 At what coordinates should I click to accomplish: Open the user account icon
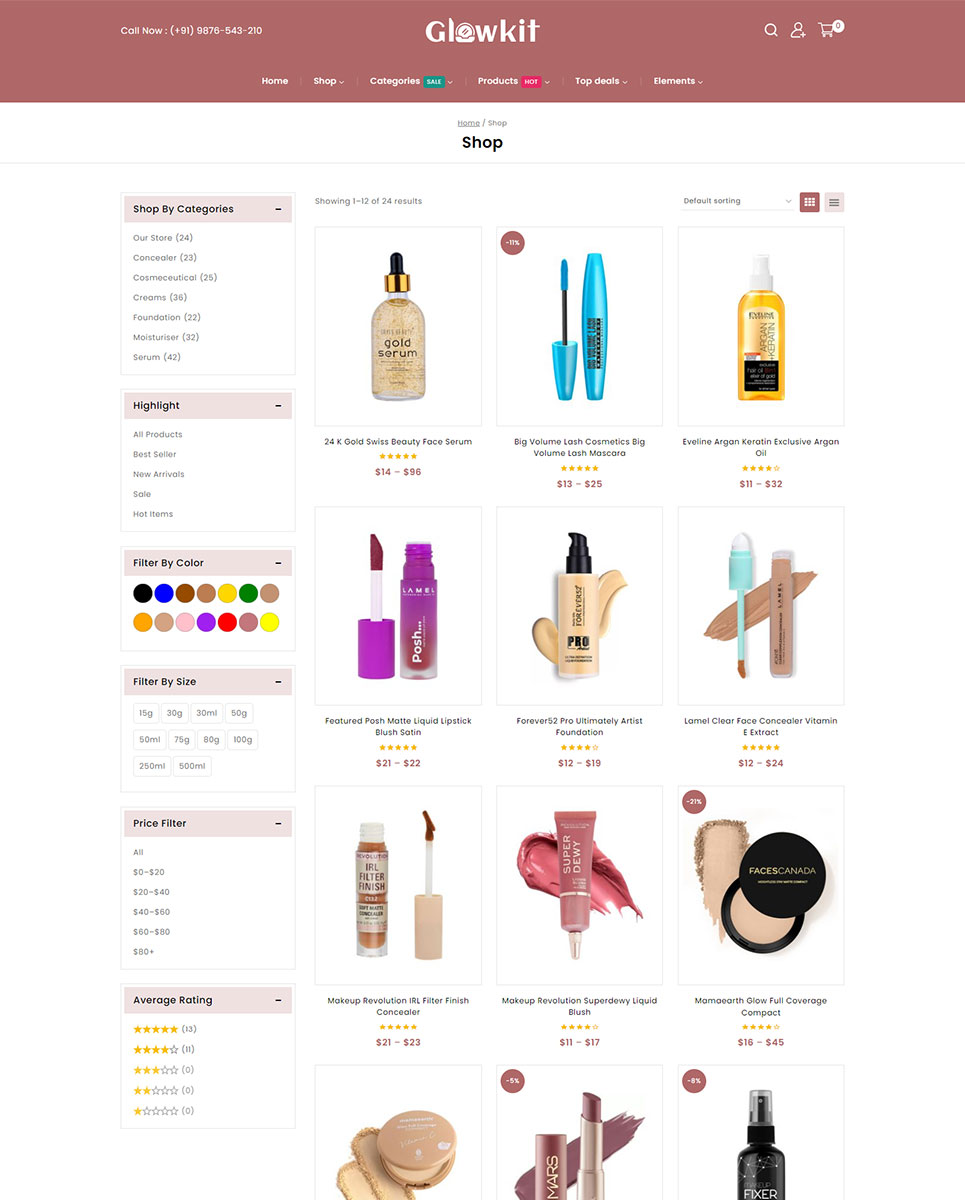[x=798, y=30]
